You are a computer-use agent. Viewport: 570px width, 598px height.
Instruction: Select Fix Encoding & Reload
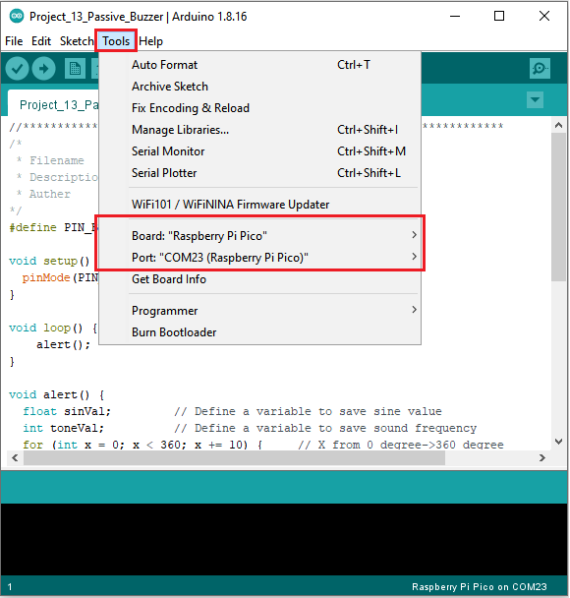260,108
